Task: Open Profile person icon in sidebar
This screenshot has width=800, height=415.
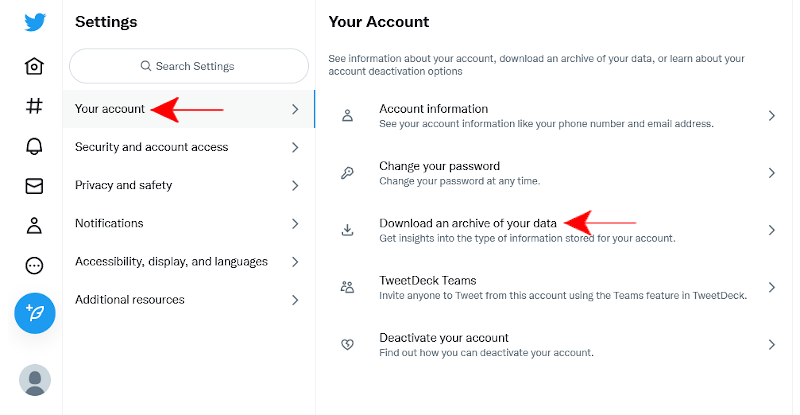Action: point(35,226)
